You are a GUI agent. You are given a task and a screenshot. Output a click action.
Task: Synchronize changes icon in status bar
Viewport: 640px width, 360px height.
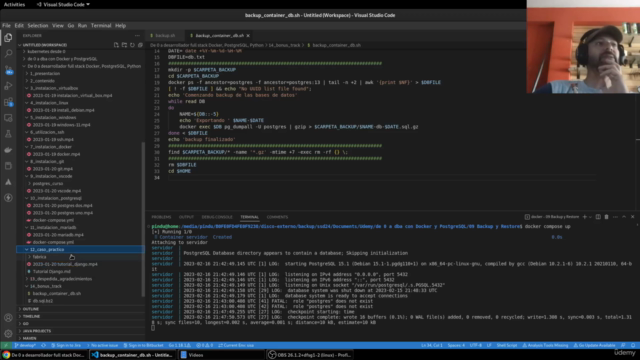[43, 345]
